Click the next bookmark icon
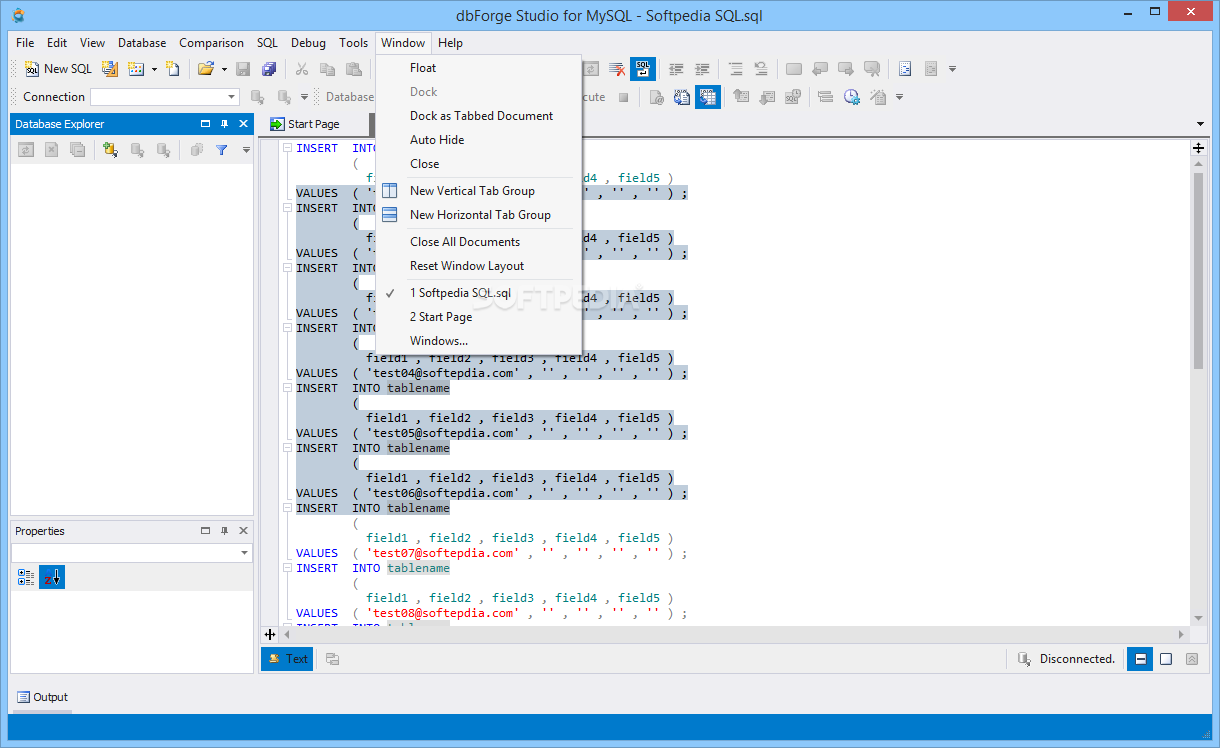The height and width of the screenshot is (748, 1220). click(846, 69)
